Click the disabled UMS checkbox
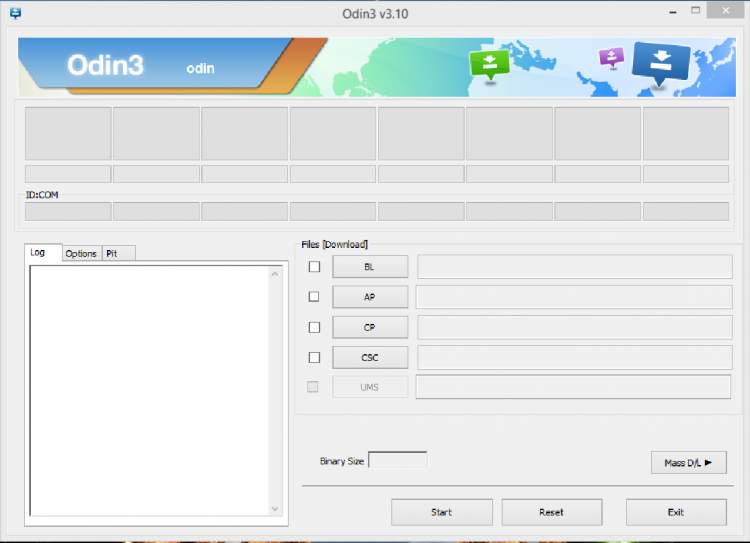The image size is (750, 543). pos(312,387)
